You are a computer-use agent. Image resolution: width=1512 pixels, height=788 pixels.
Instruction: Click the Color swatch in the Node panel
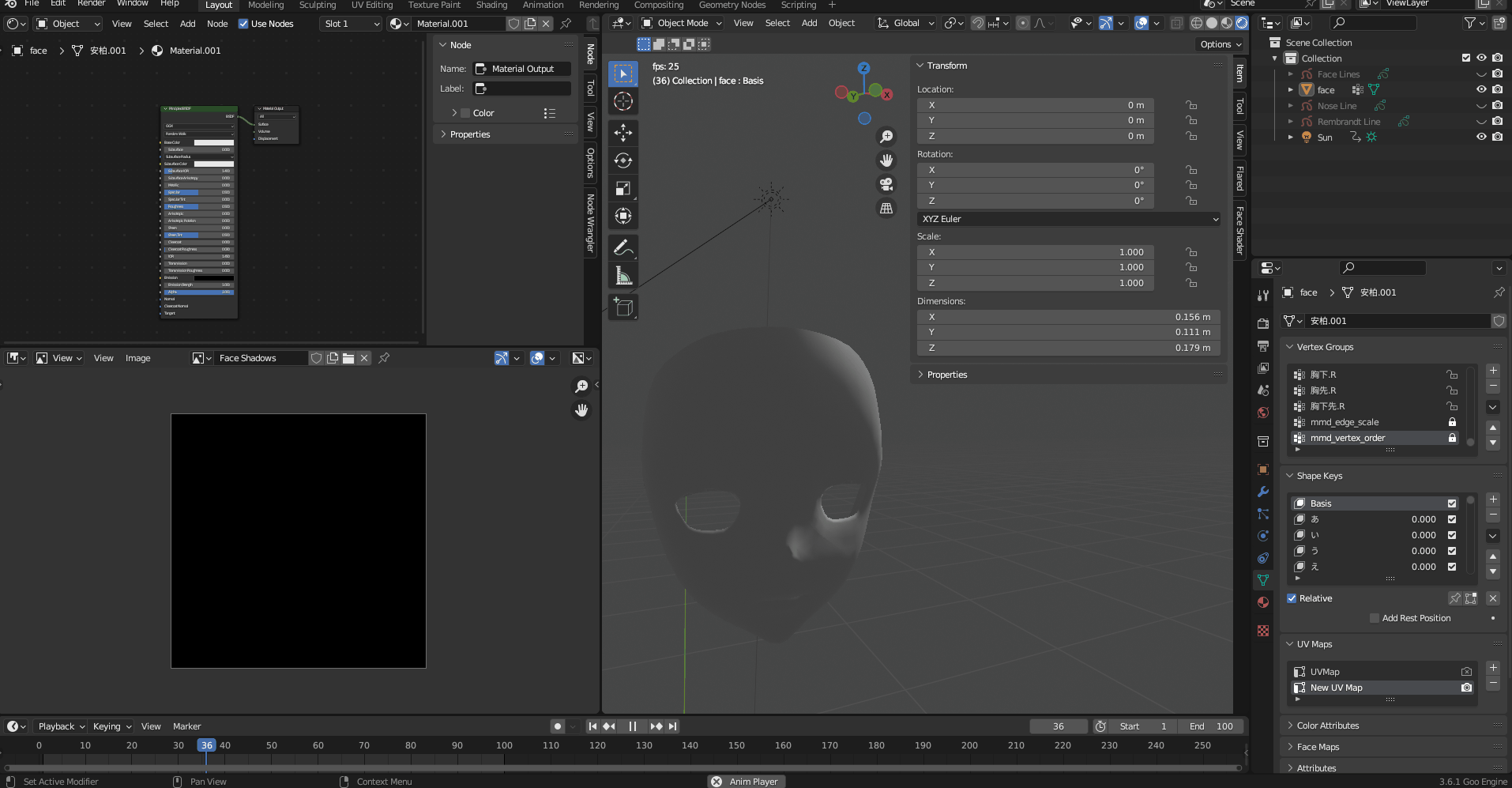pos(465,113)
